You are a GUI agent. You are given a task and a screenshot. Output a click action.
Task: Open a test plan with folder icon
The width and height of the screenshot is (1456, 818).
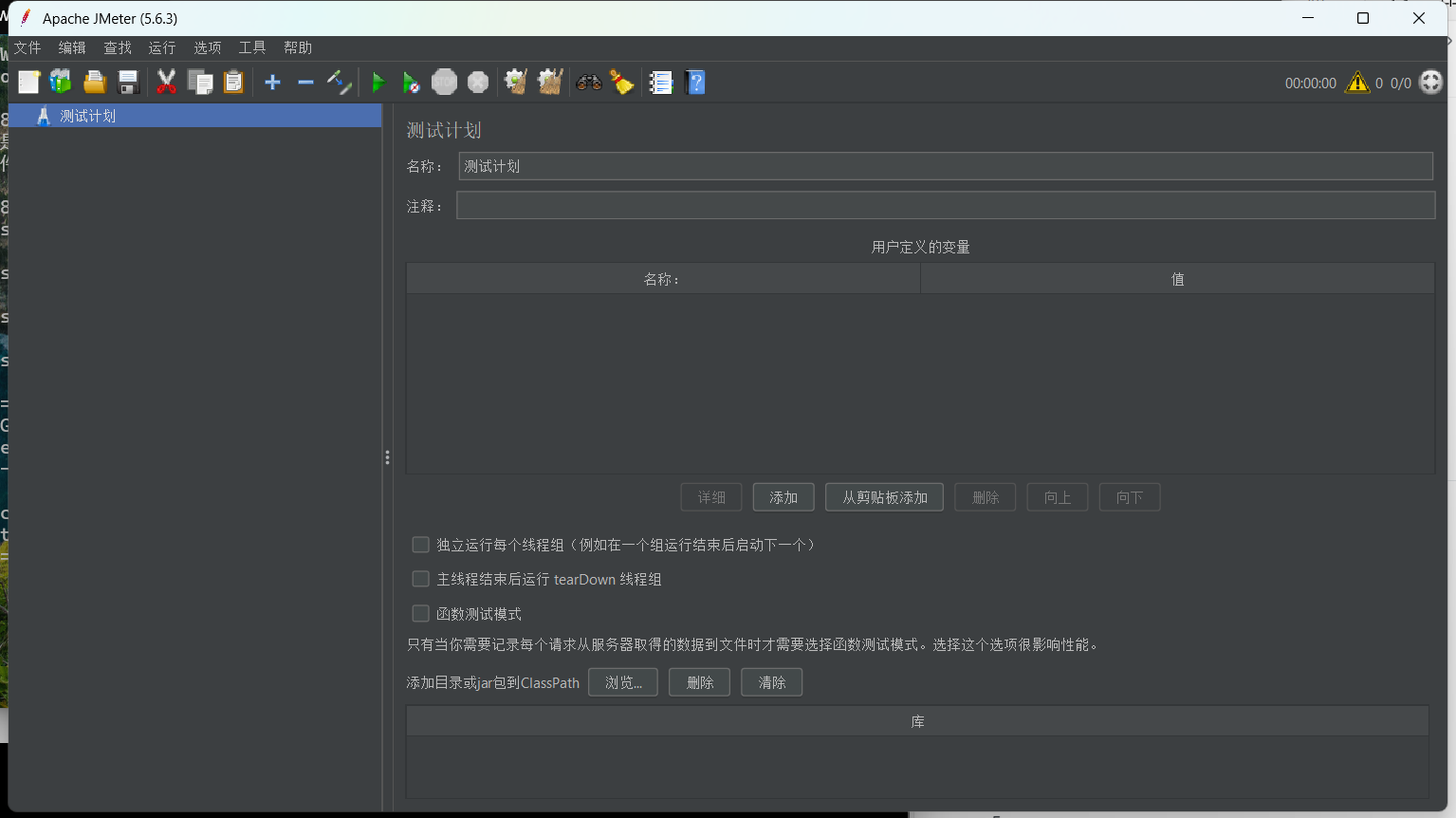pyautogui.click(x=95, y=83)
